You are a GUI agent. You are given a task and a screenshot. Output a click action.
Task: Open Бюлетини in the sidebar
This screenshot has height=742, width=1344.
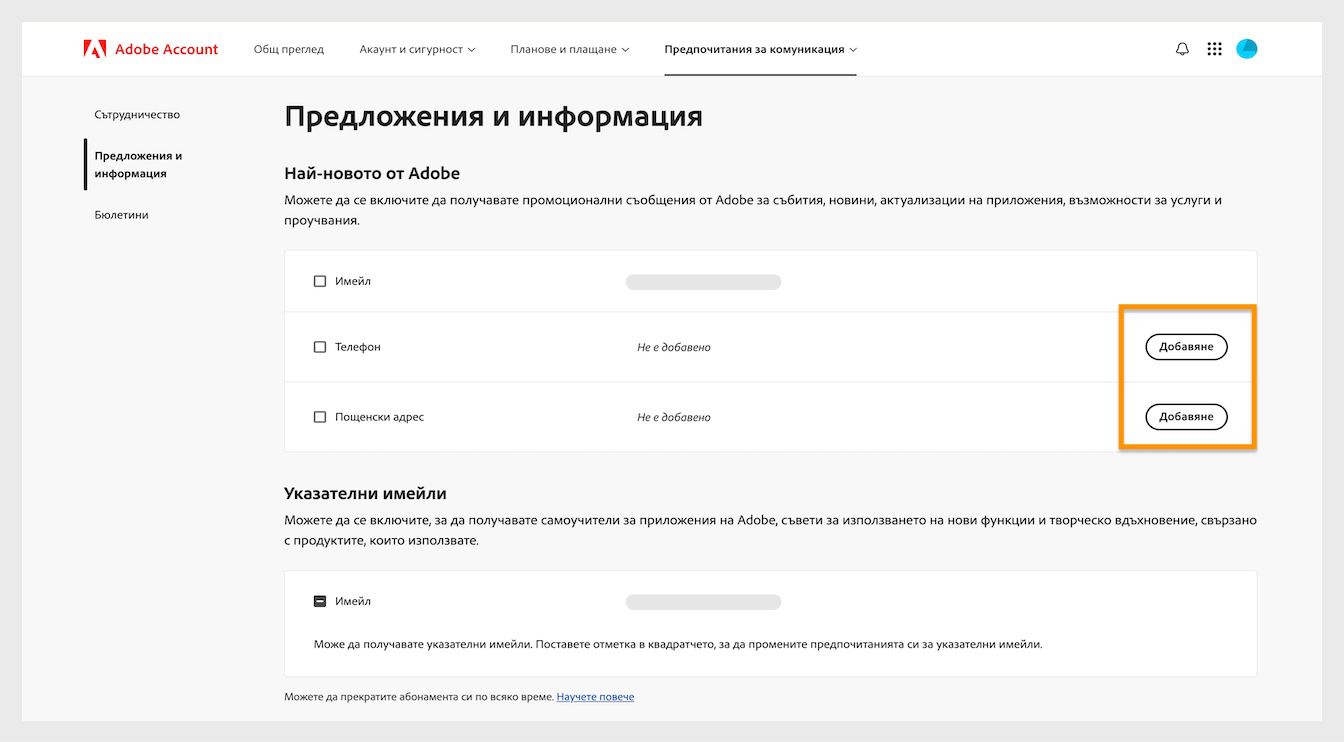pos(121,215)
